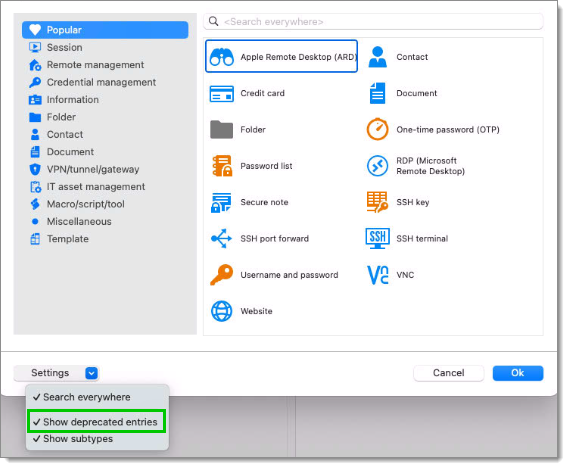Choose the One-time password (OTP) clock icon
This screenshot has height=468, width=568.
click(377, 129)
